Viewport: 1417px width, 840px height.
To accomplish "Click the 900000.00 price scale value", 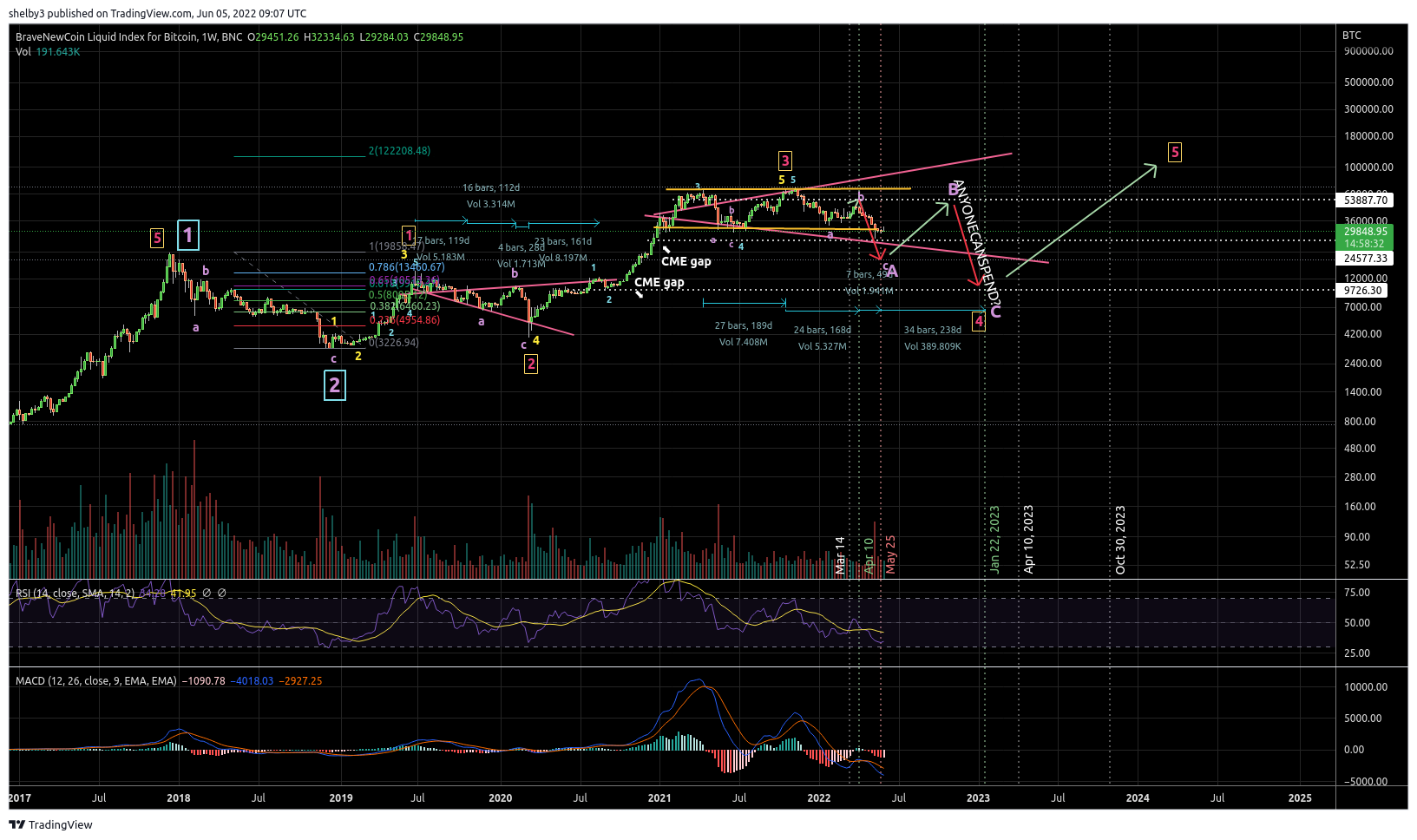I will (x=1368, y=51).
